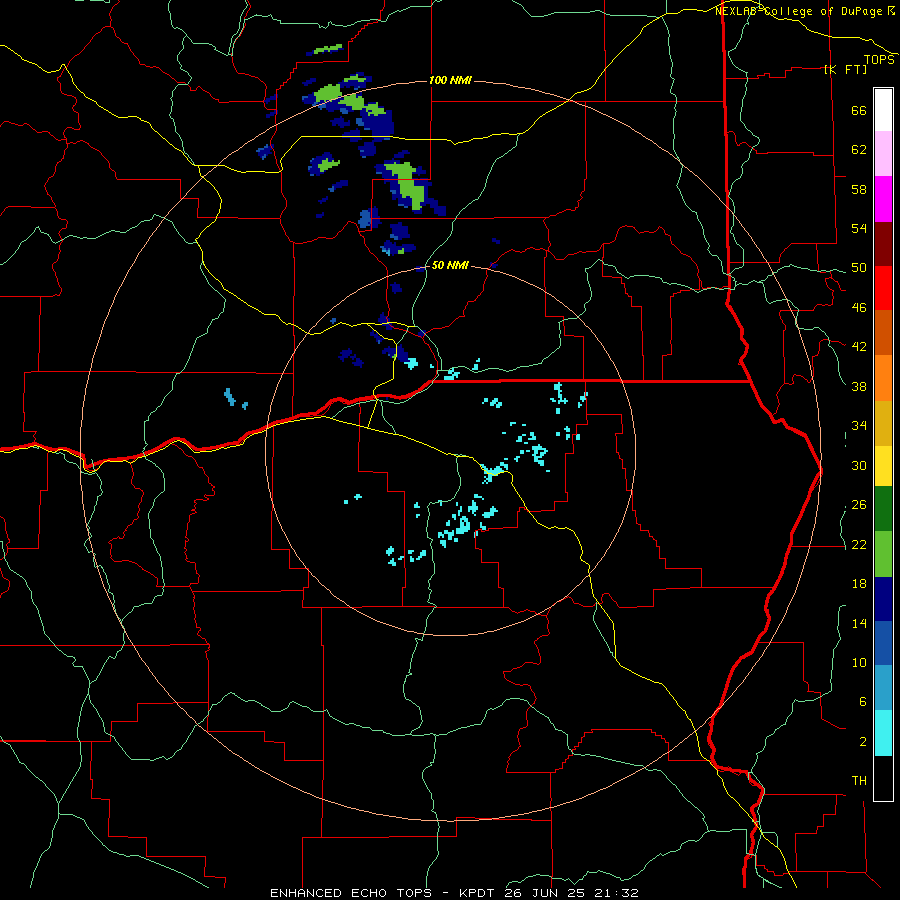Click the light blue swatch beside 6
The width and height of the screenshot is (900, 900).
click(883, 688)
